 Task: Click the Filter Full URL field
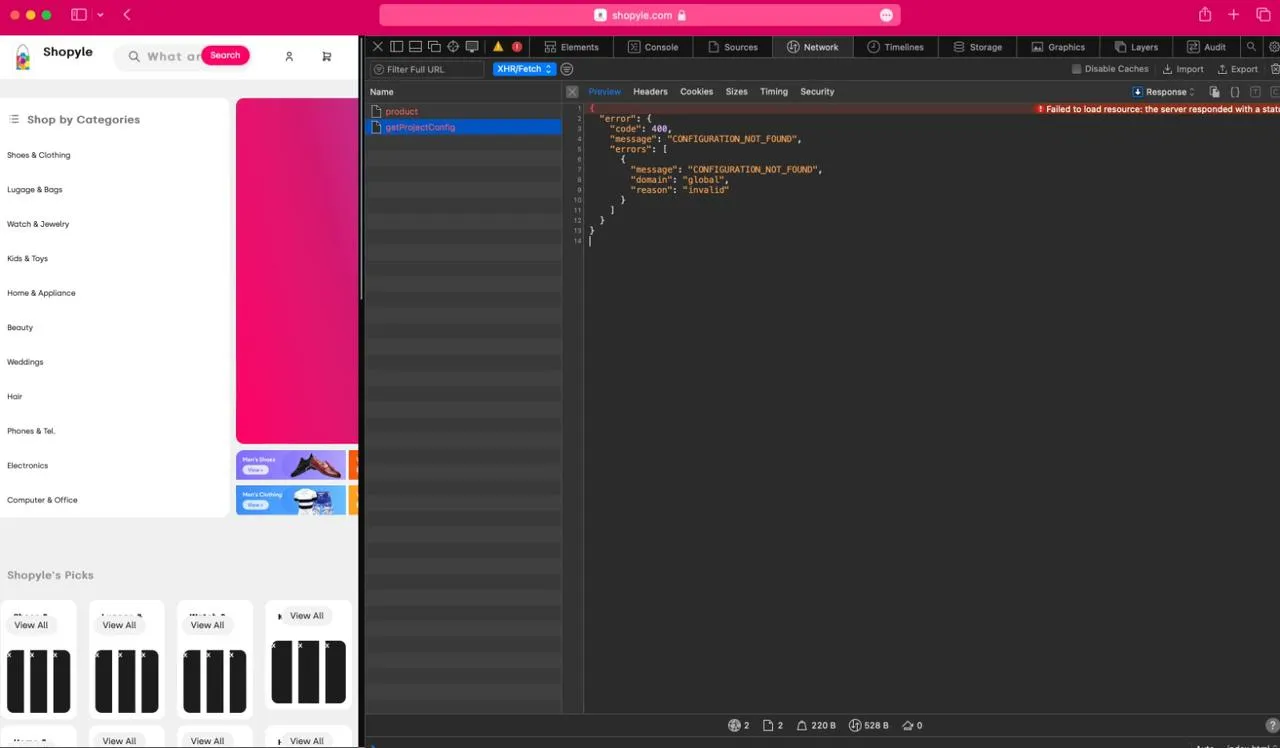coord(430,69)
